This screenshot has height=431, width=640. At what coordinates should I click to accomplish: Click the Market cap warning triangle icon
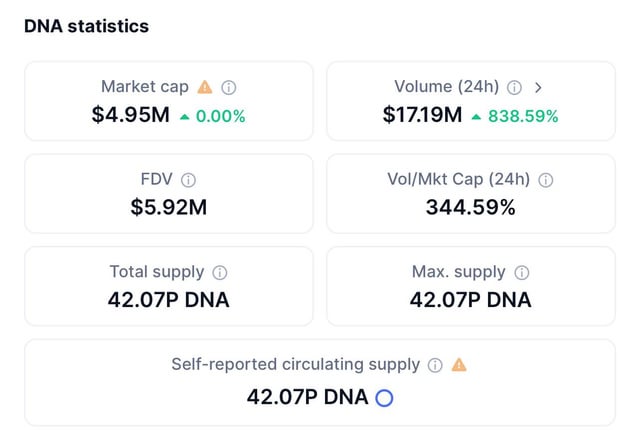pos(205,87)
